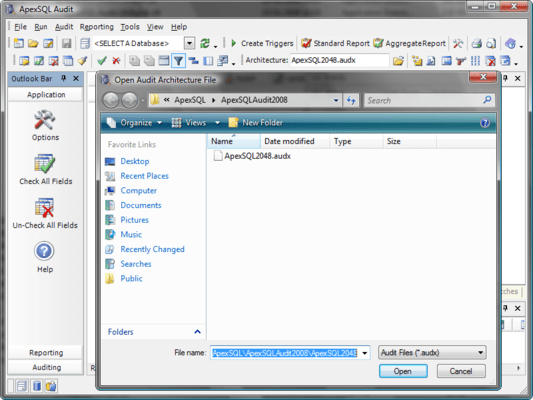
Task: Click the back navigation button in dialog
Action: [111, 100]
